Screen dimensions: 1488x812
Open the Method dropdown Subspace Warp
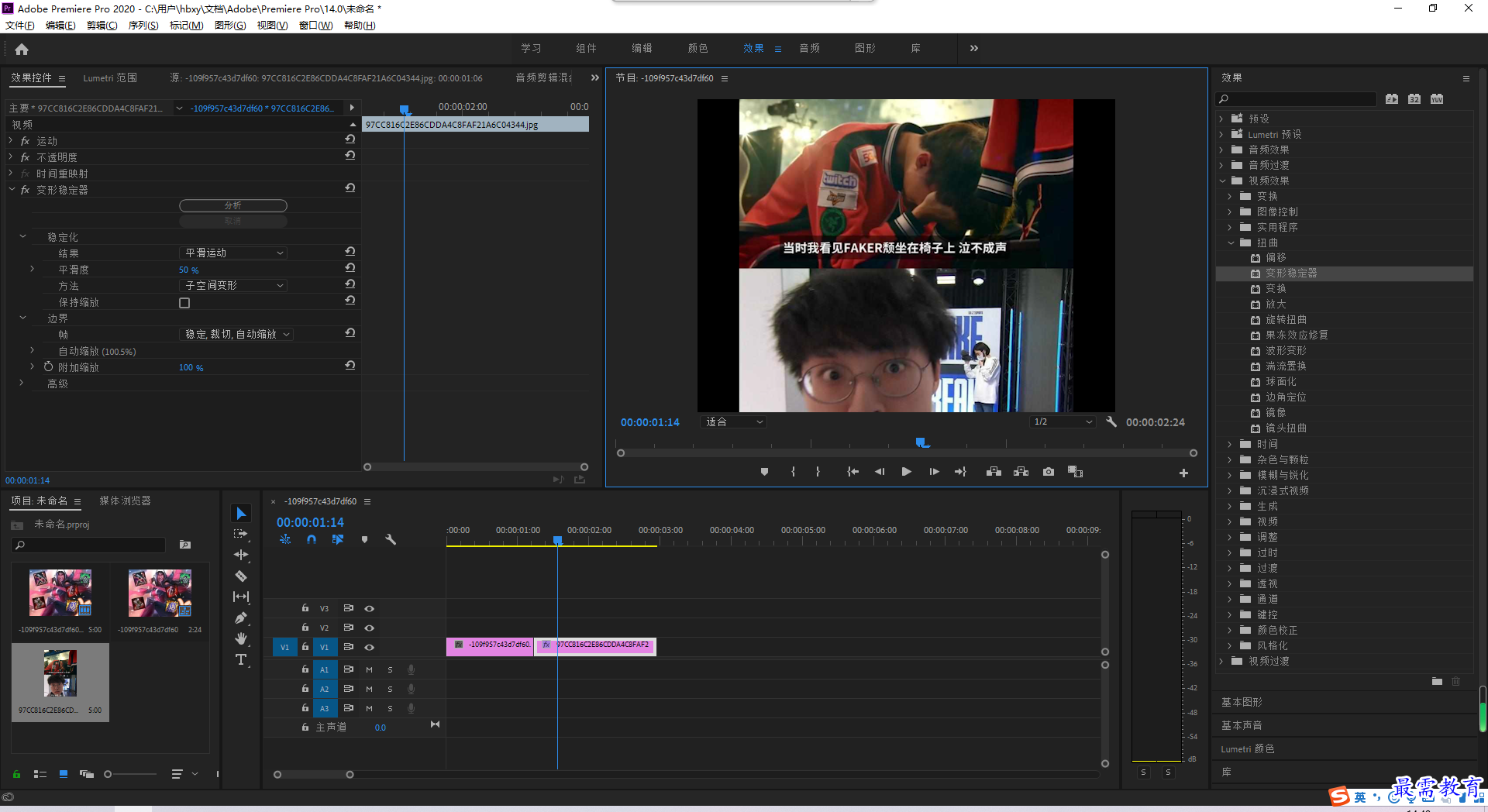point(233,286)
